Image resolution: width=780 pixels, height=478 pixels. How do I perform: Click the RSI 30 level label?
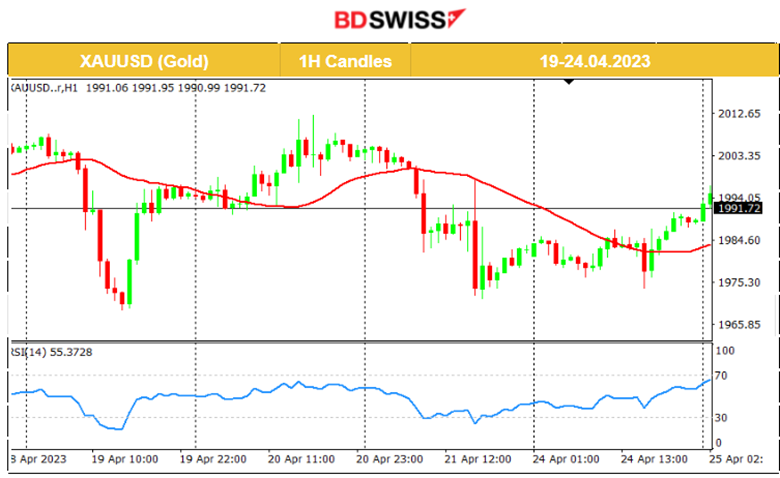[x=721, y=418]
